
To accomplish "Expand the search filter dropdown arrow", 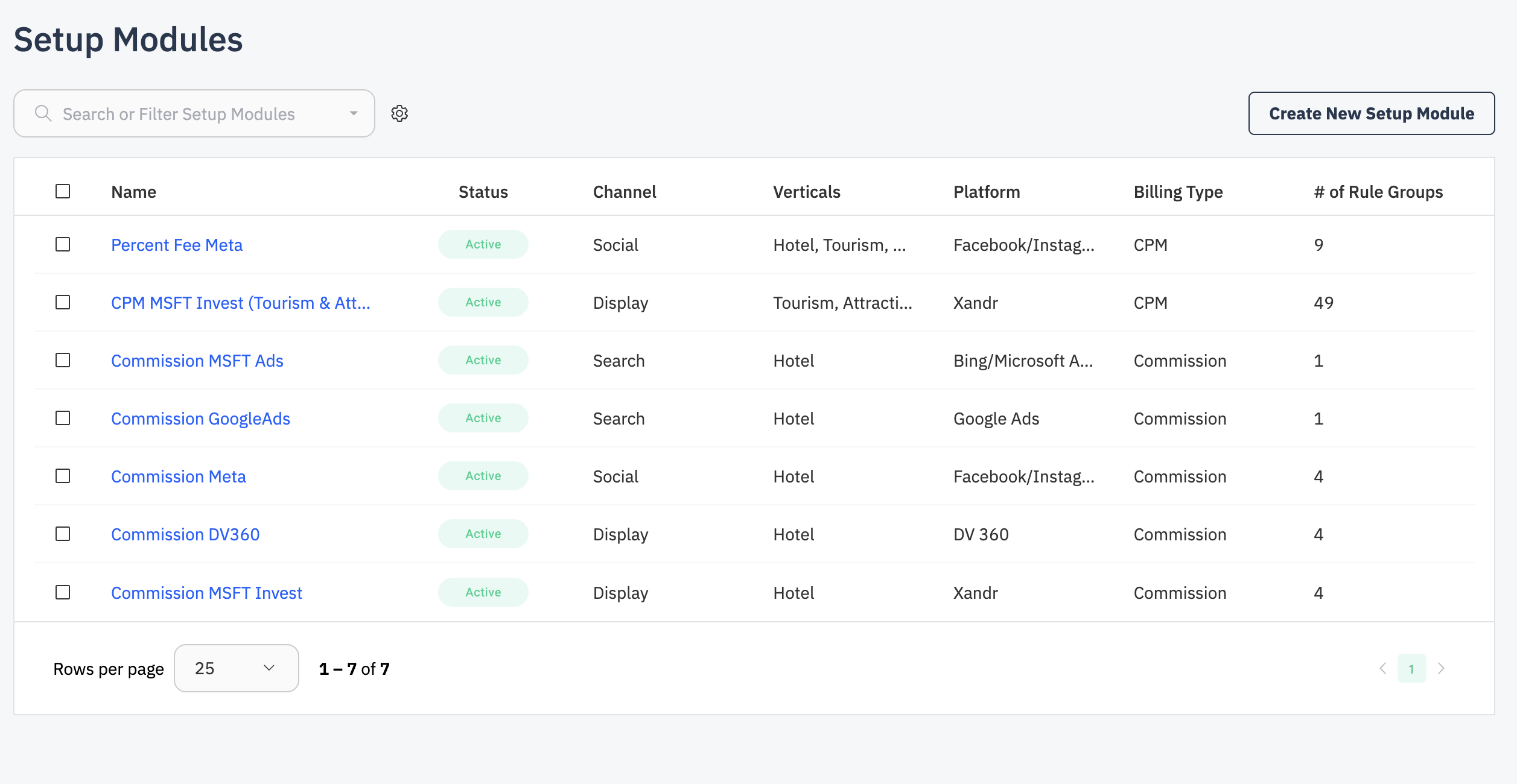I will coord(354,113).
